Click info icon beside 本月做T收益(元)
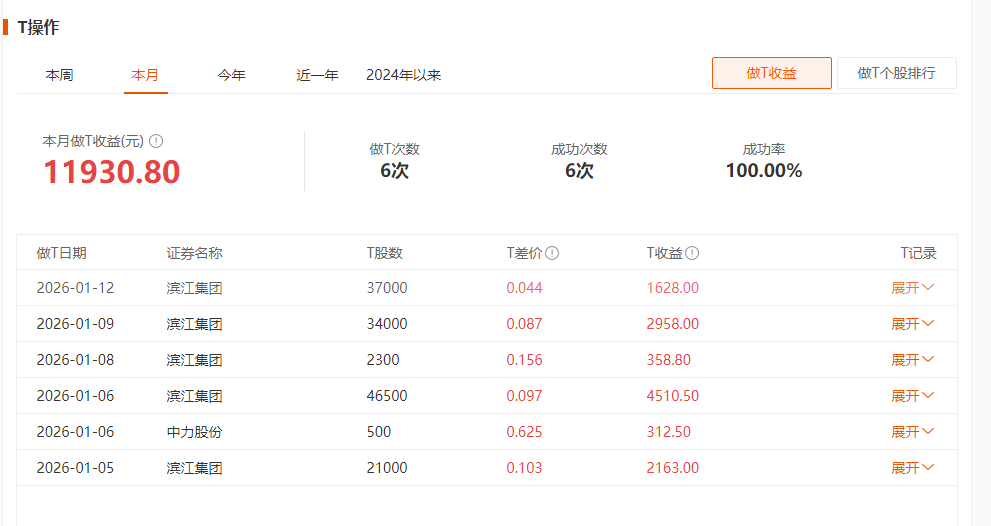 pyautogui.click(x=156, y=142)
